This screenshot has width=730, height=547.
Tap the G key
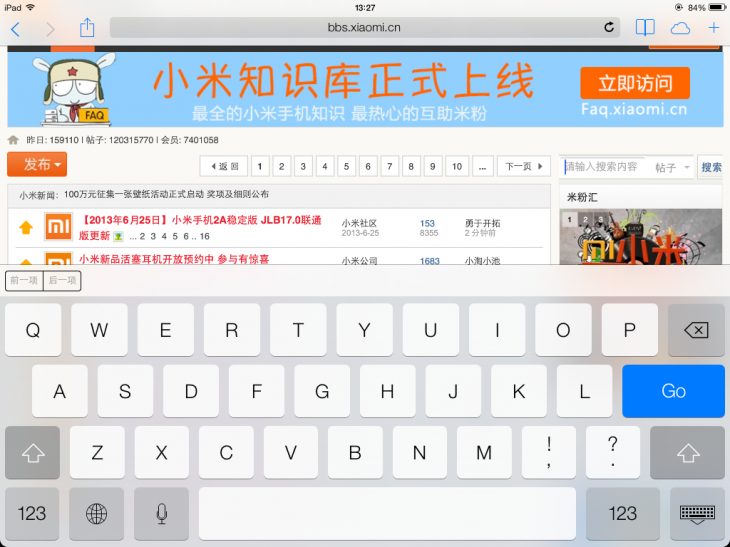(x=322, y=391)
